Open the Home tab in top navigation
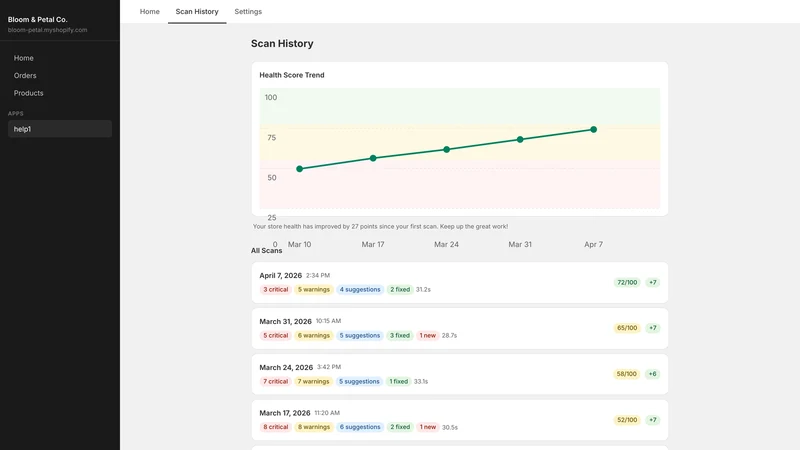This screenshot has width=800, height=450. pos(149,11)
